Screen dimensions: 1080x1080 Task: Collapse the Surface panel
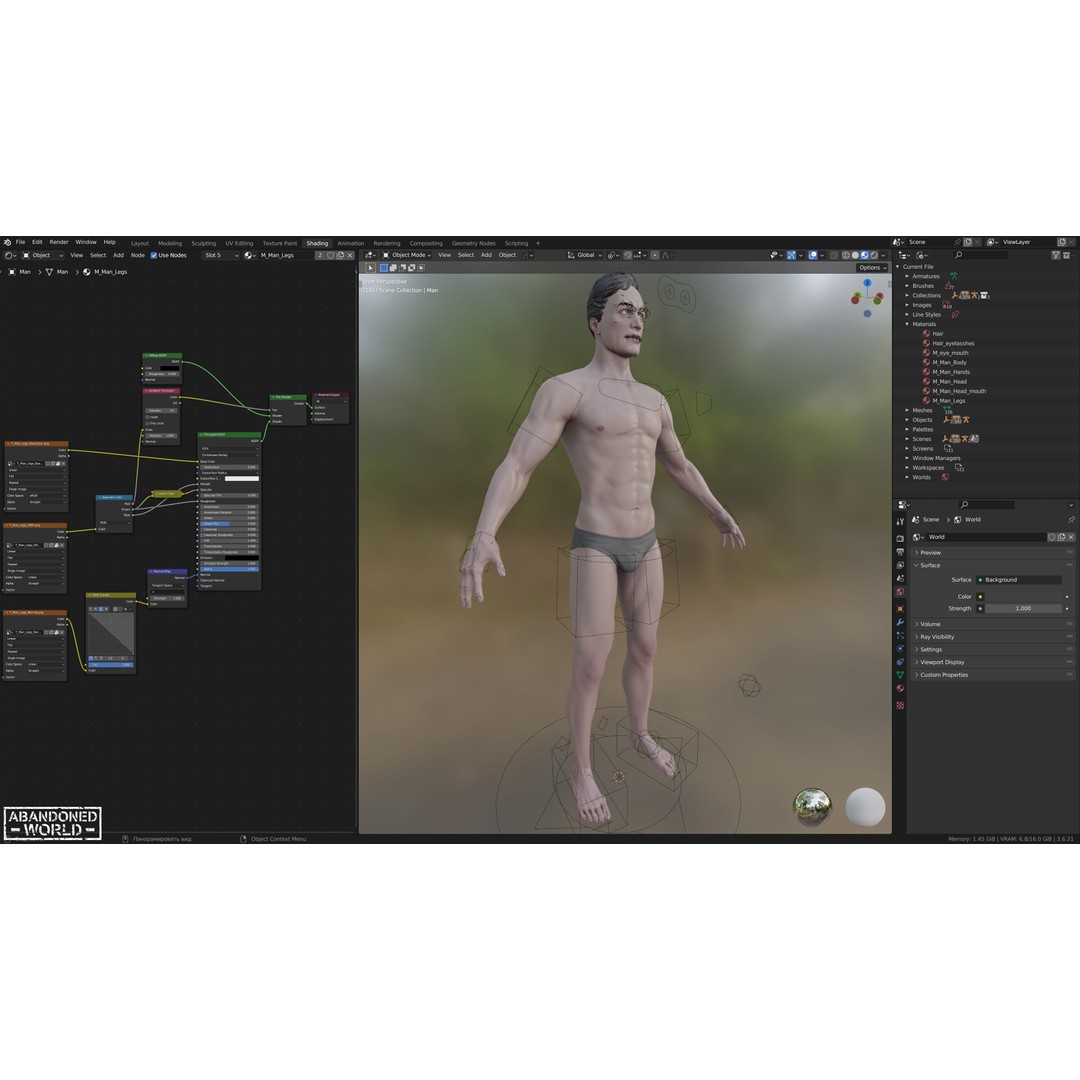[x=993, y=565]
